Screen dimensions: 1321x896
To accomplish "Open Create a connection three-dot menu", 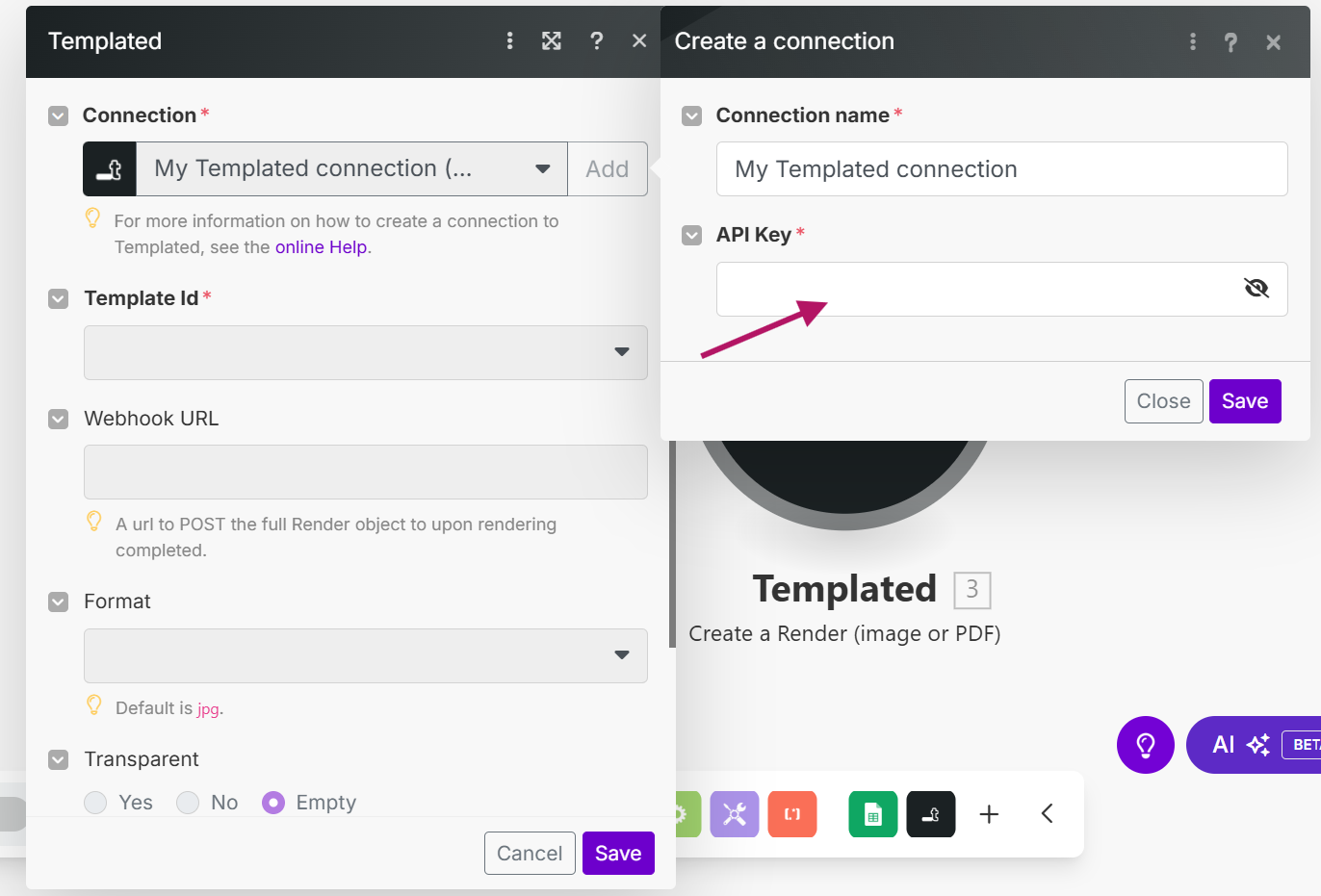I will [x=1192, y=42].
